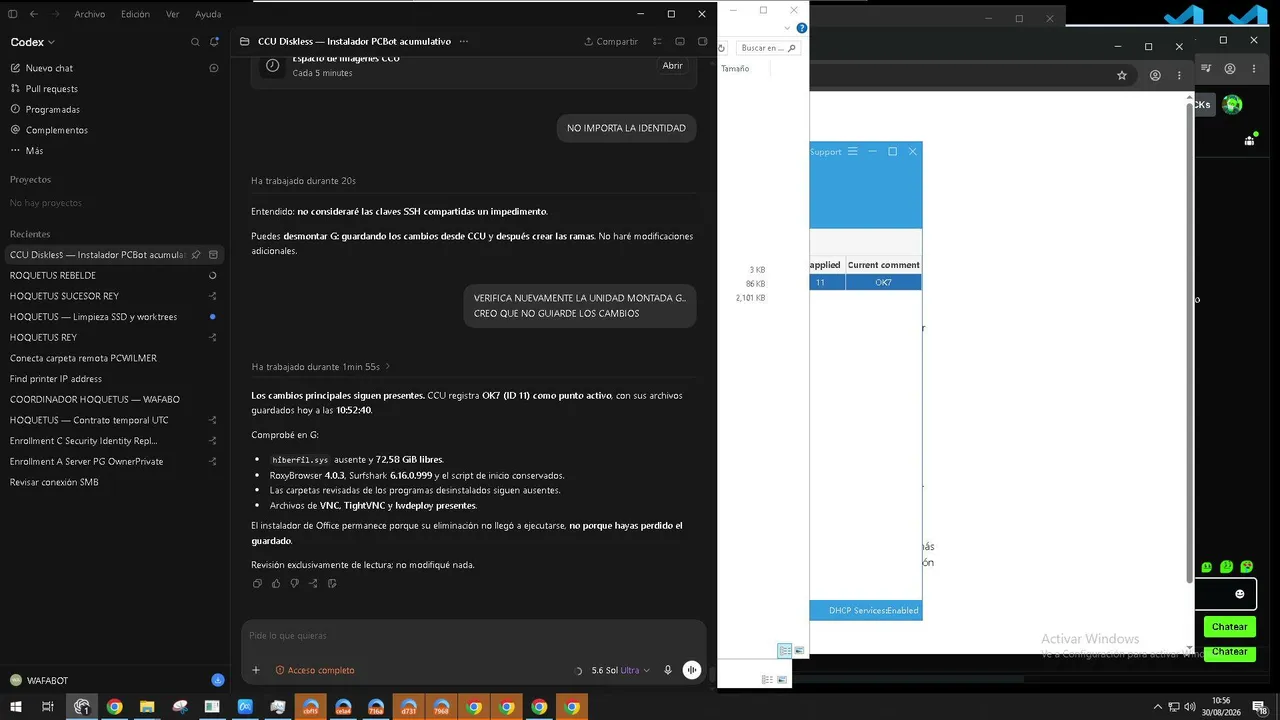This screenshot has height=720, width=1280.
Task: Open the WAFABOT account entry
Action: pos(47,680)
